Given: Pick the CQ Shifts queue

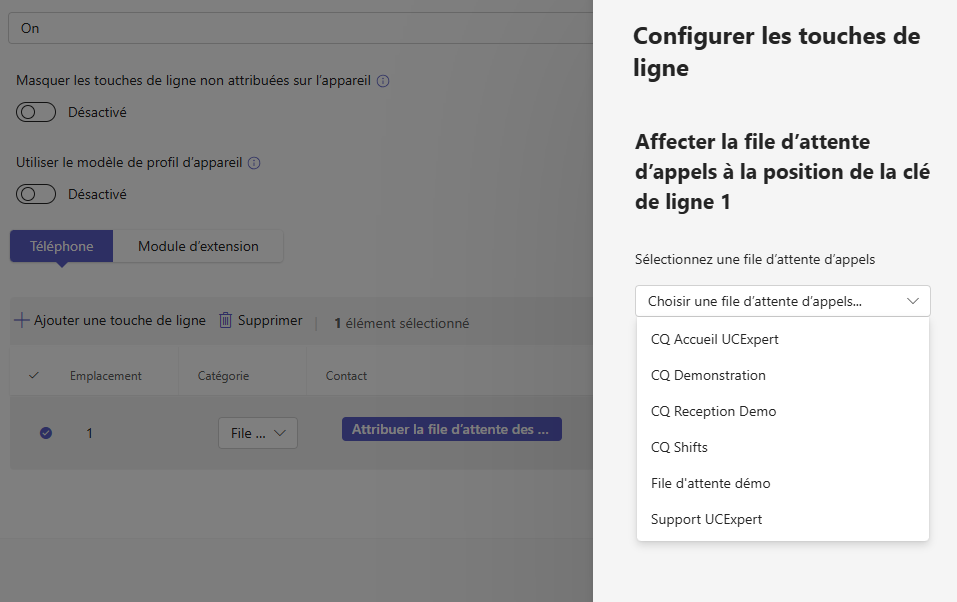Looking at the screenshot, I should click(x=679, y=447).
